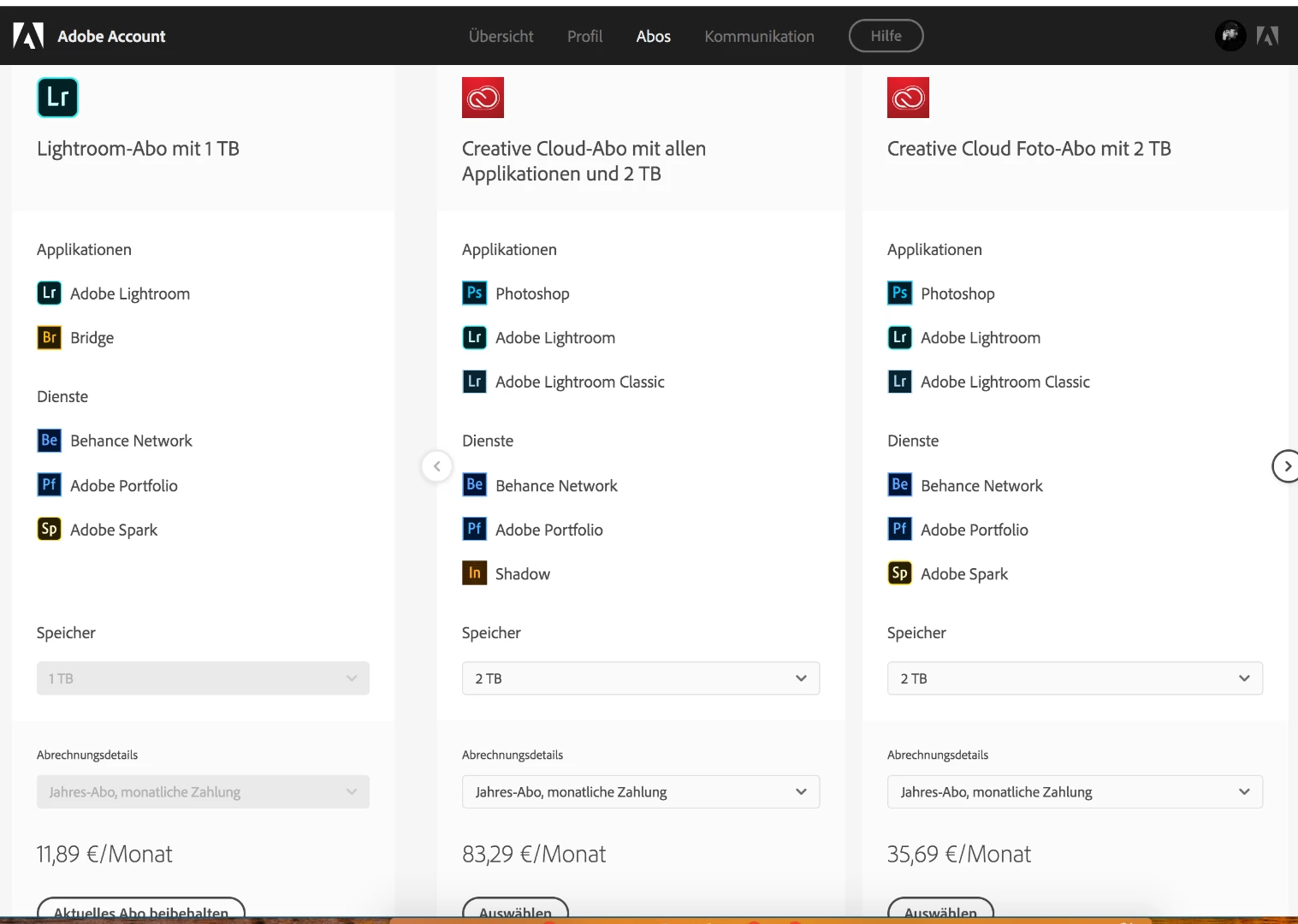Viewport: 1298px width, 924px height.
Task: Click the Creative Cloud icon of all-apps plan
Action: point(483,98)
